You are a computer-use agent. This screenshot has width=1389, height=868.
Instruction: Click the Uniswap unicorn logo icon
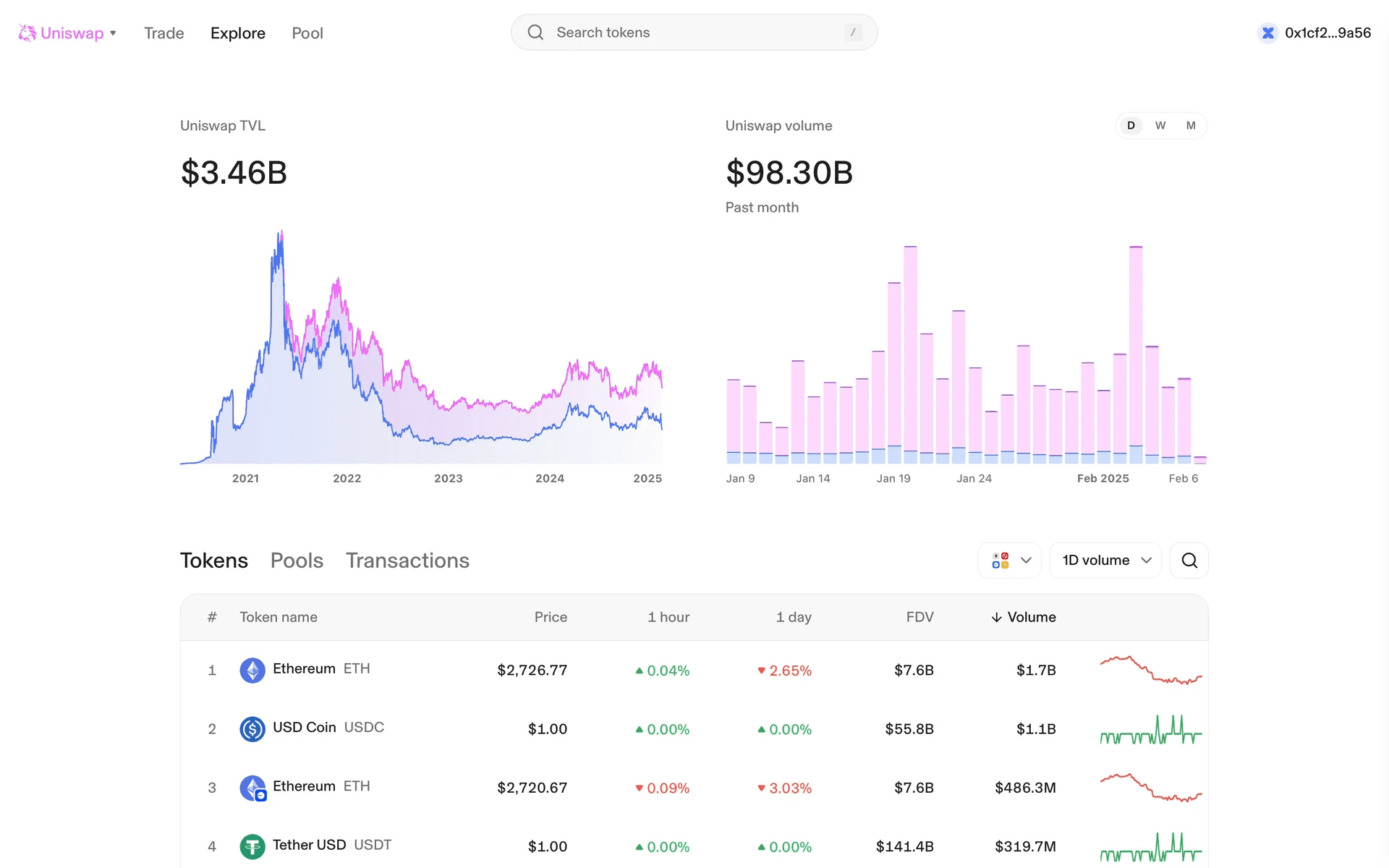[x=27, y=33]
